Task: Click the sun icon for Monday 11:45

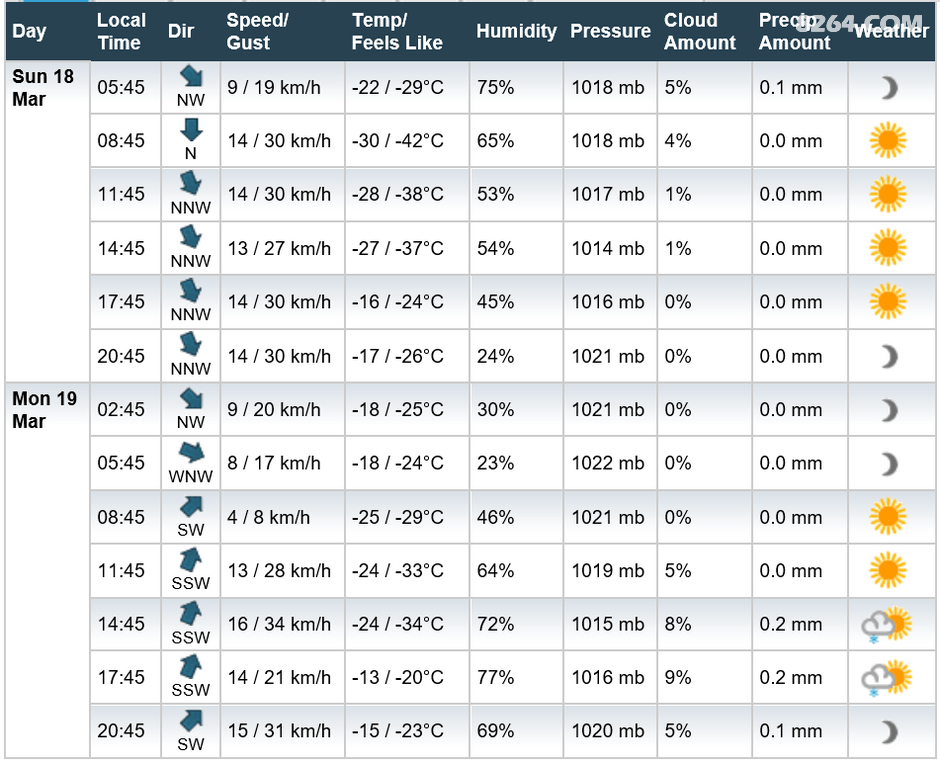Action: (888, 570)
